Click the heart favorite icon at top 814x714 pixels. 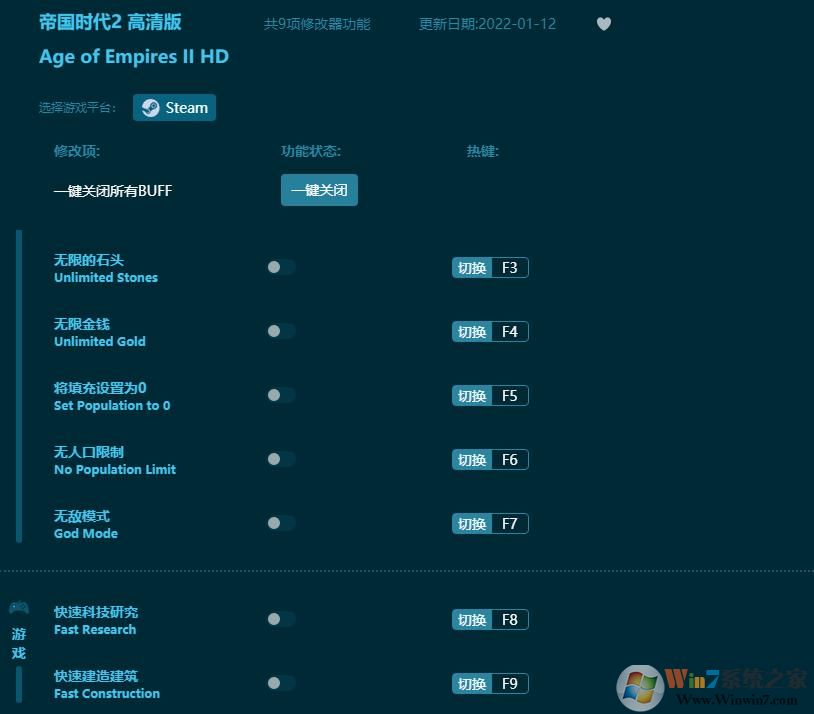[x=603, y=24]
